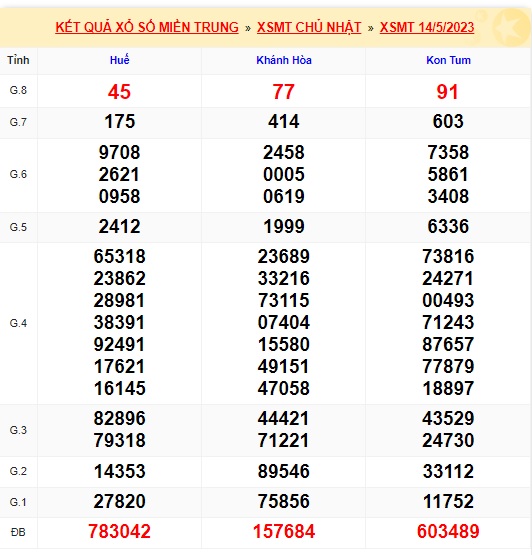
Task: Click the star icon in the header corner
Action: (511, 28)
